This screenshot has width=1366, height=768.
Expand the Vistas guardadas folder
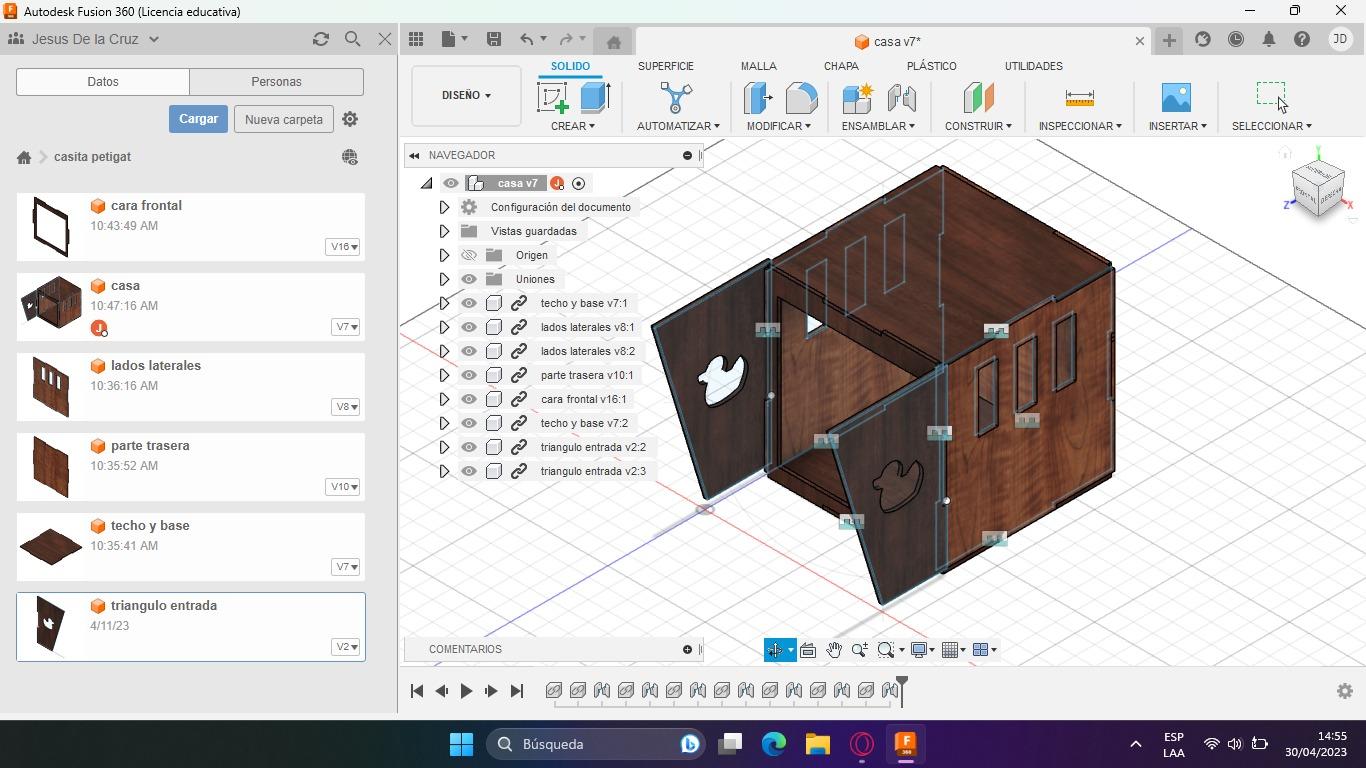point(444,231)
